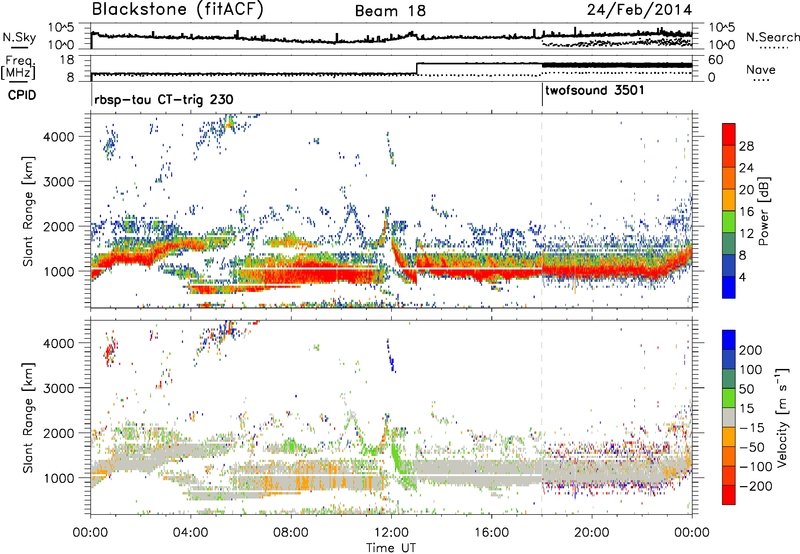Click the "12:00" time axis label
The width and height of the screenshot is (800, 554).
tap(391, 532)
